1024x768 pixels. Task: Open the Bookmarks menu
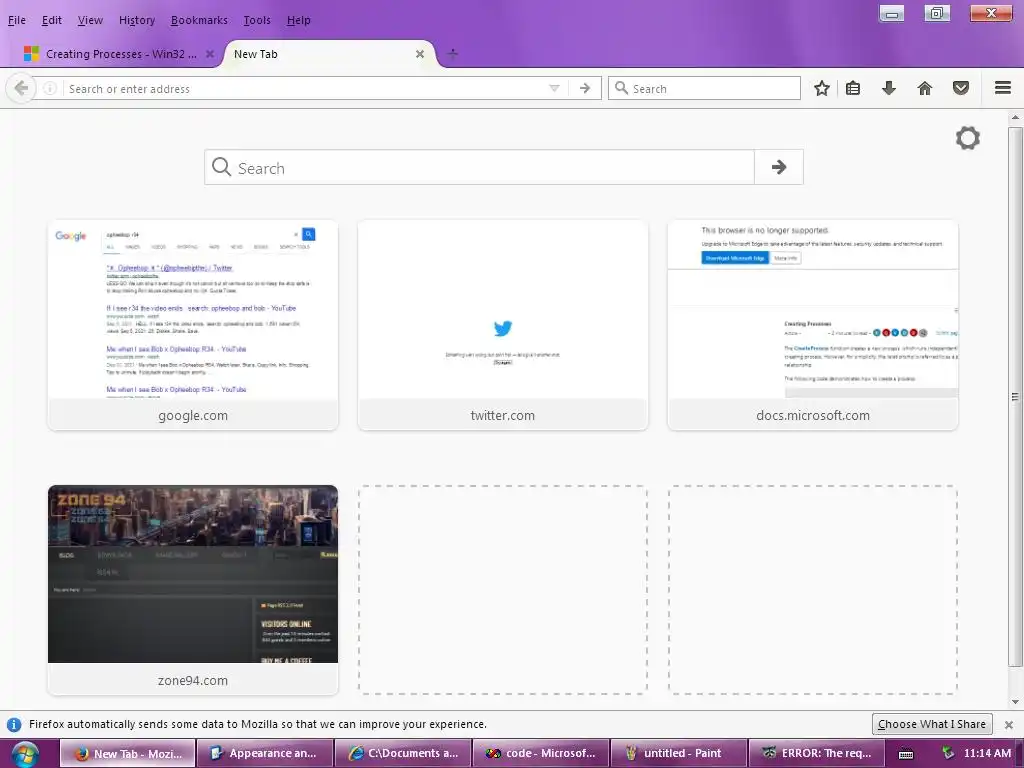click(x=199, y=20)
